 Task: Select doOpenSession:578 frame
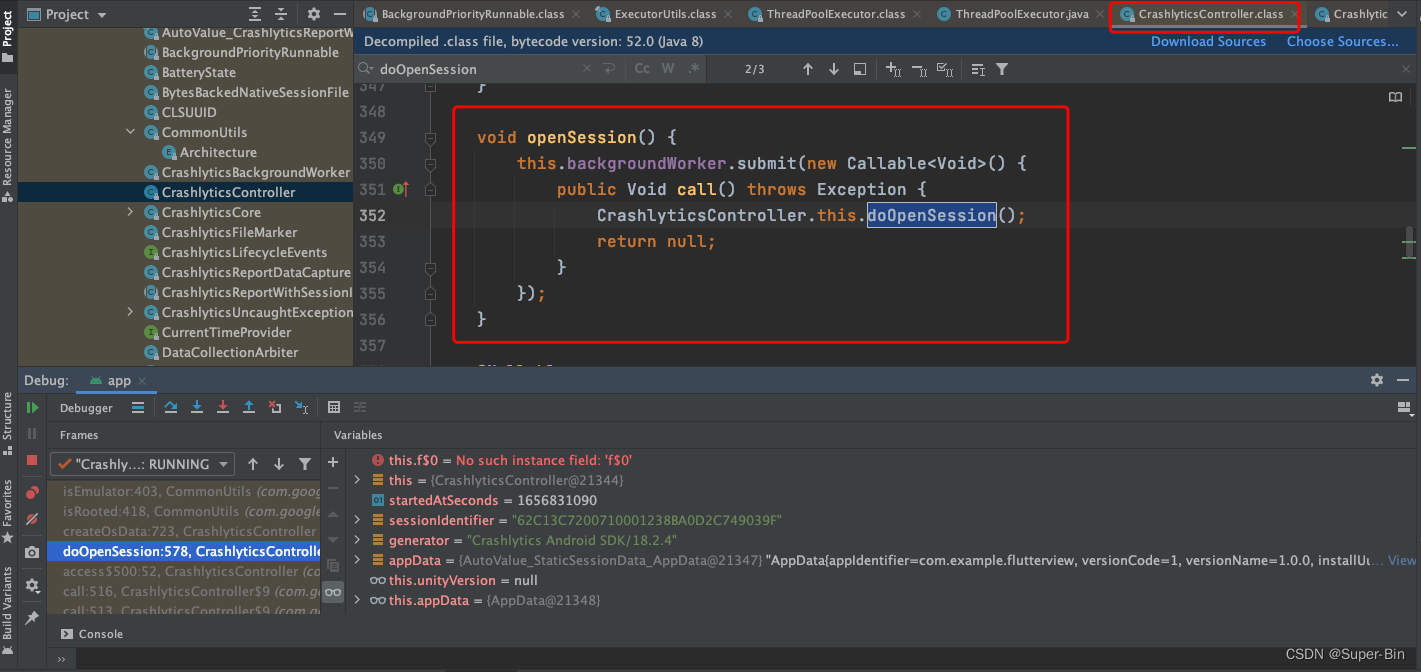tap(185, 551)
